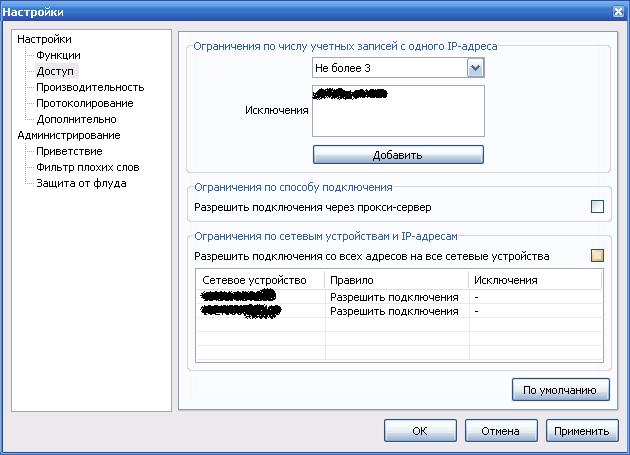Screen dimensions: 630x455
Task: Click the Правило column header
Action: pos(351,280)
